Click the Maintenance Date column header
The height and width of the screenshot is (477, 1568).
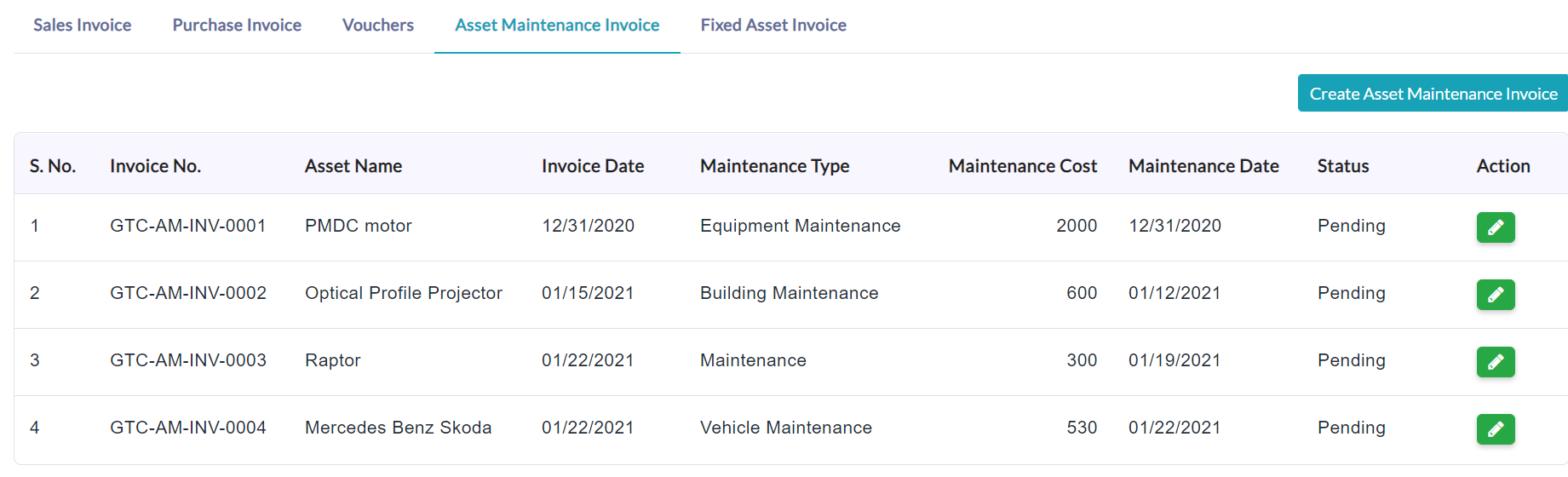1203,166
